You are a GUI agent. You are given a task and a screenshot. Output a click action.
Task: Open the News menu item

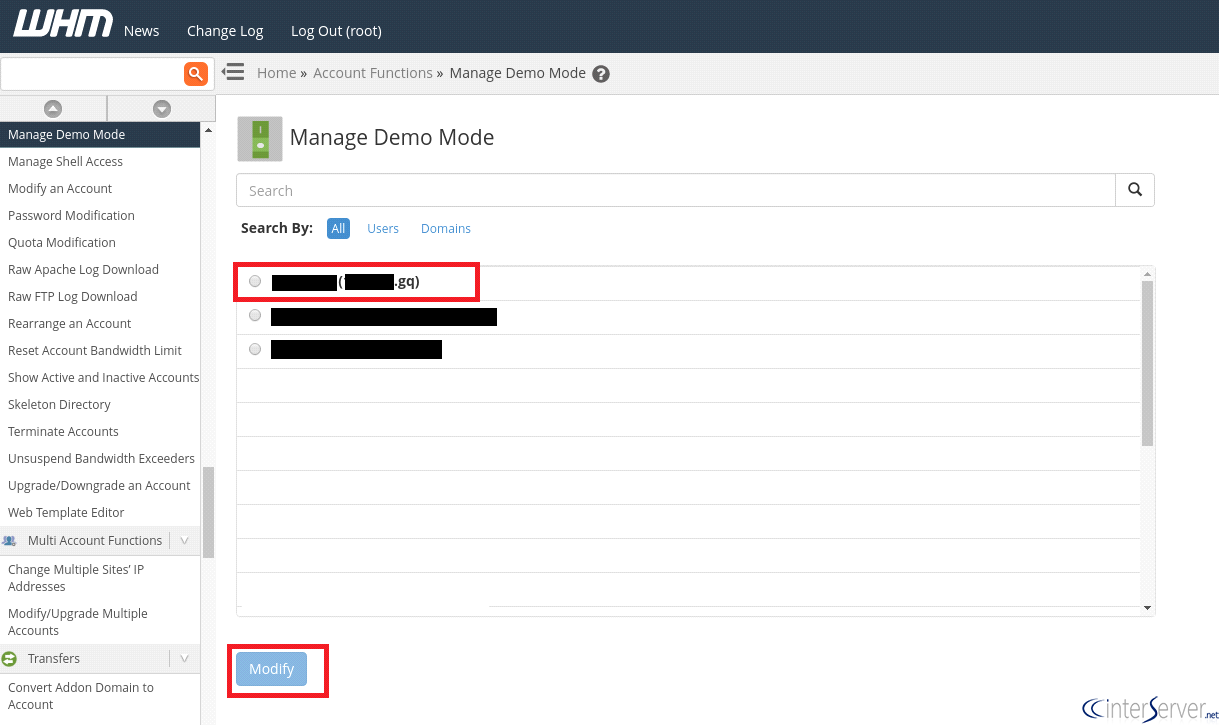pos(142,31)
